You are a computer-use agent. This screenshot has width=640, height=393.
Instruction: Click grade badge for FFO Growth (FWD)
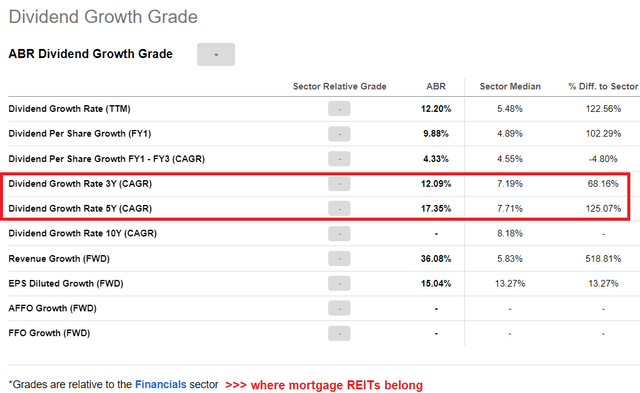tap(339, 333)
